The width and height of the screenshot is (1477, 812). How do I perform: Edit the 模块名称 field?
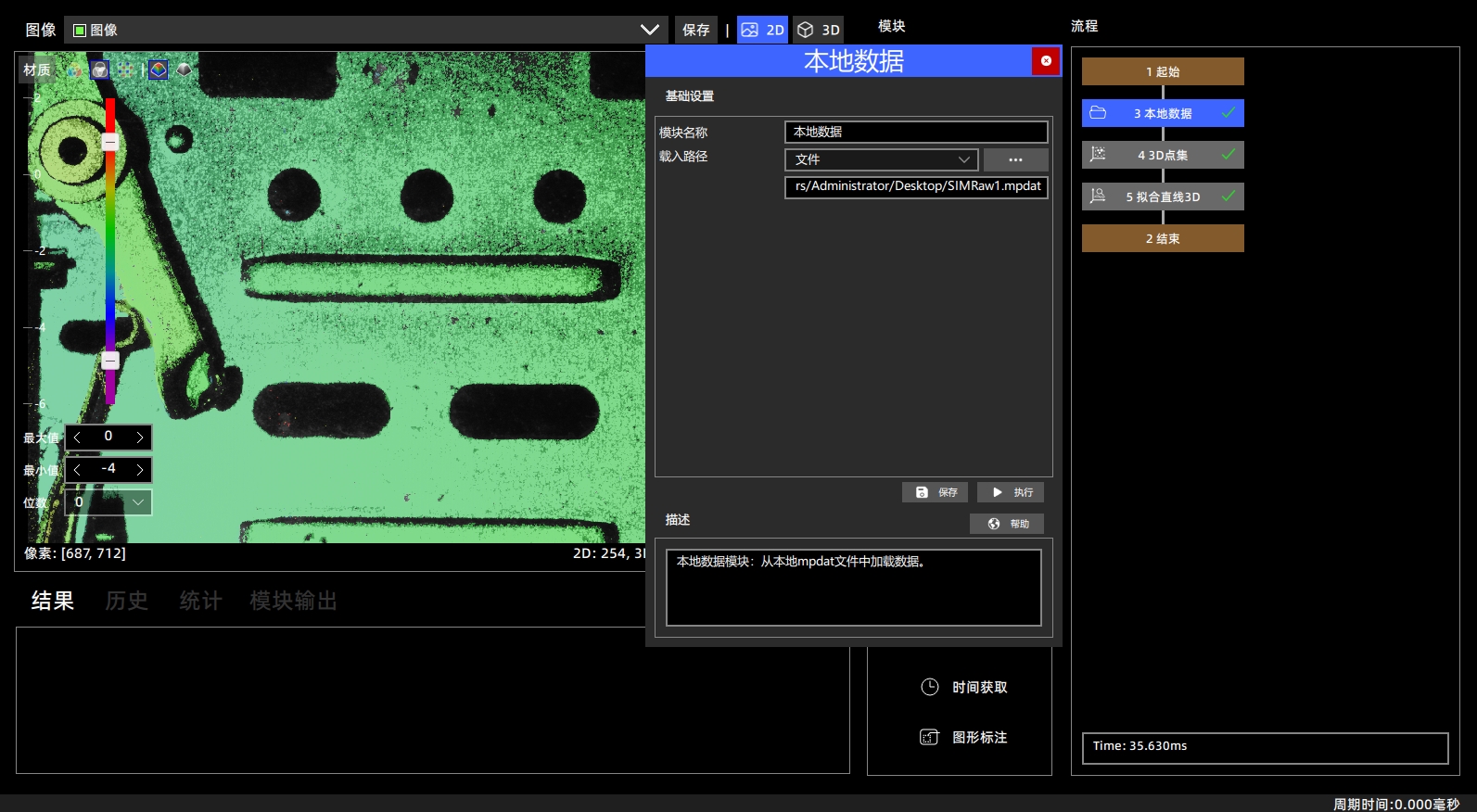(x=916, y=132)
